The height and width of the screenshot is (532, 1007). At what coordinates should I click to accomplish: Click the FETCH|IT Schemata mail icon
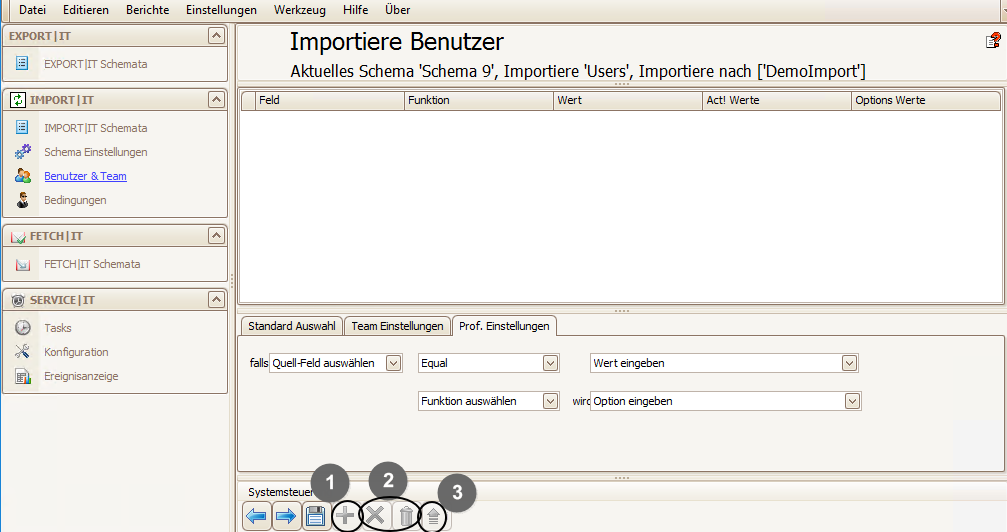[22, 264]
